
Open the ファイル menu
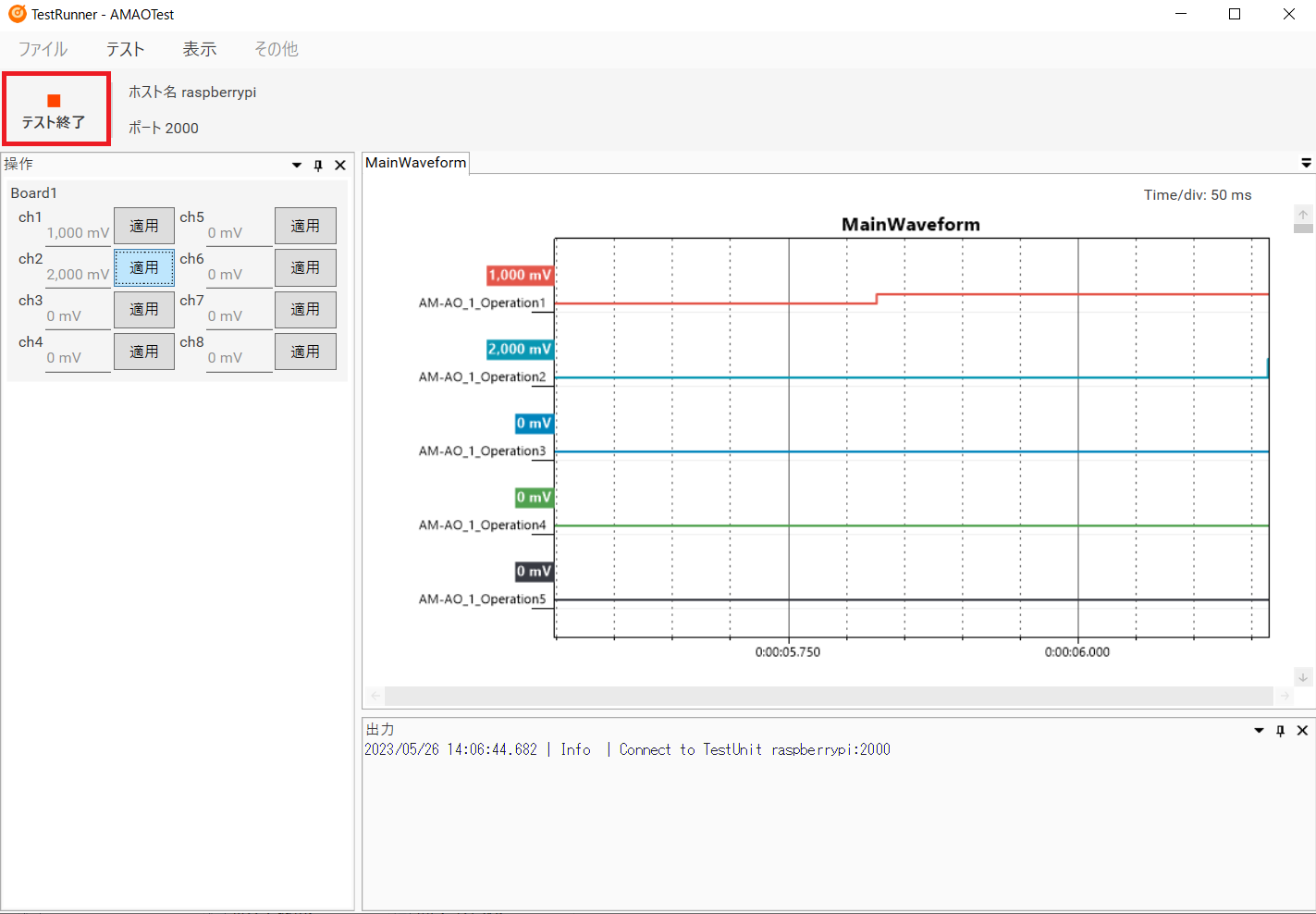click(43, 49)
